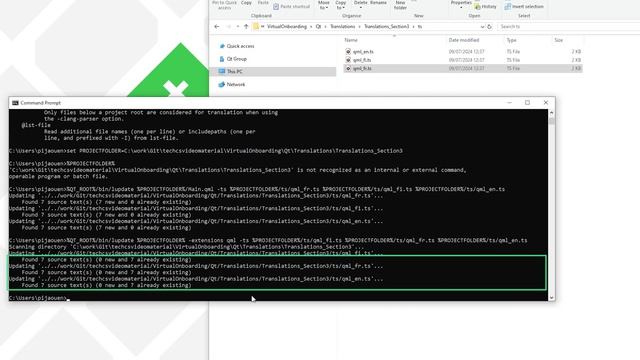
Task: Click the Command Prompt title bar icon
Action: 15,103
